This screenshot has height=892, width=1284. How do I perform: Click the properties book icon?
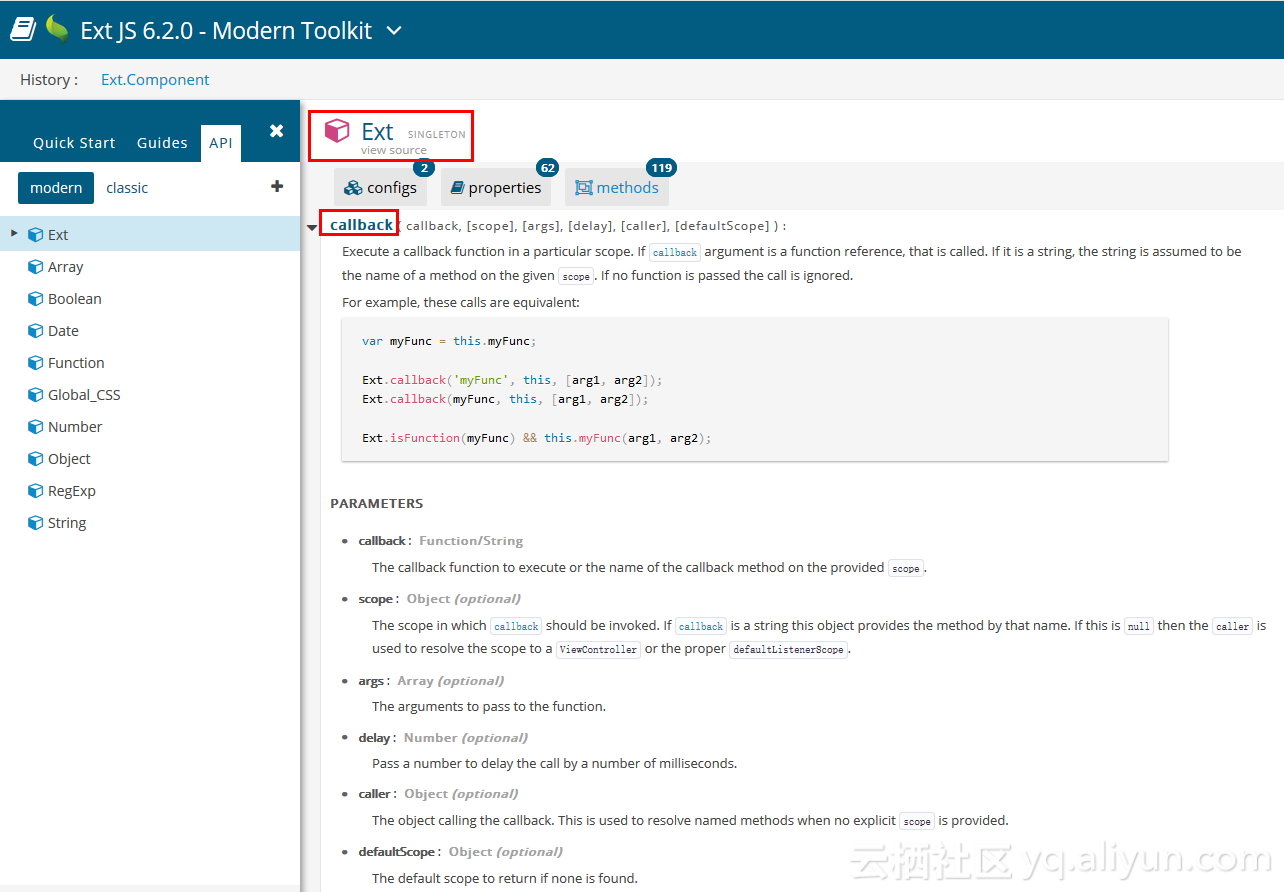click(x=457, y=187)
